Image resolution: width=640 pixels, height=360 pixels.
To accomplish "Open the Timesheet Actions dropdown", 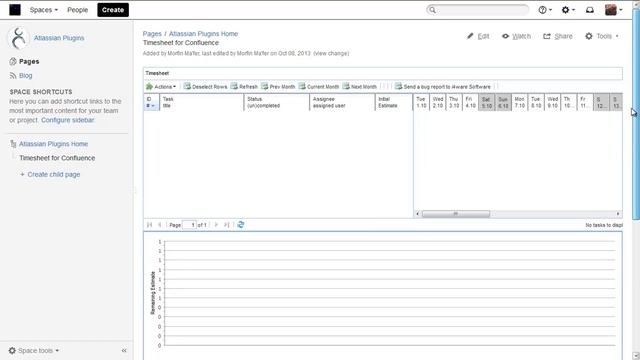I will click(x=161, y=87).
